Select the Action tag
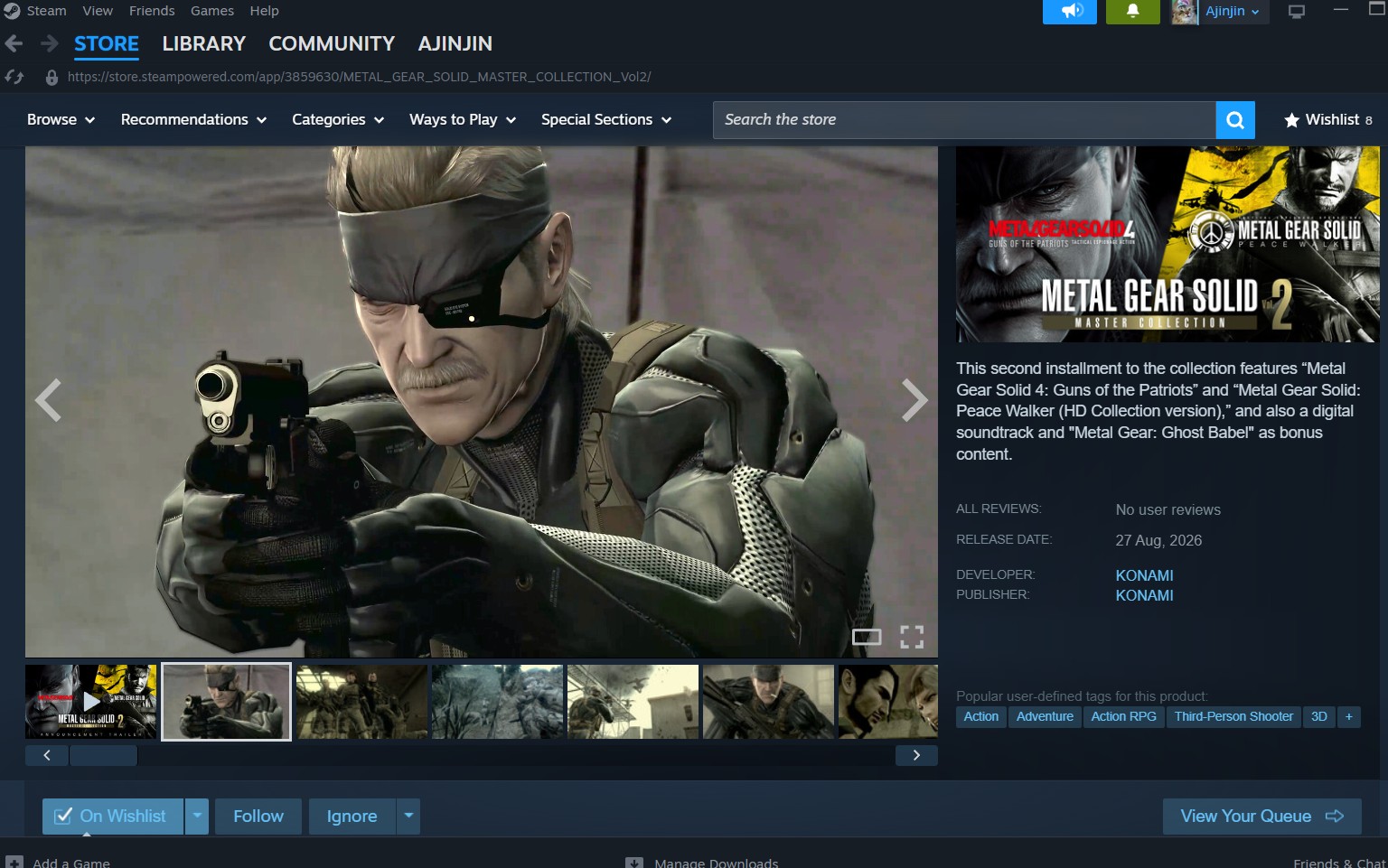Viewport: 1388px width, 868px height. (981, 716)
